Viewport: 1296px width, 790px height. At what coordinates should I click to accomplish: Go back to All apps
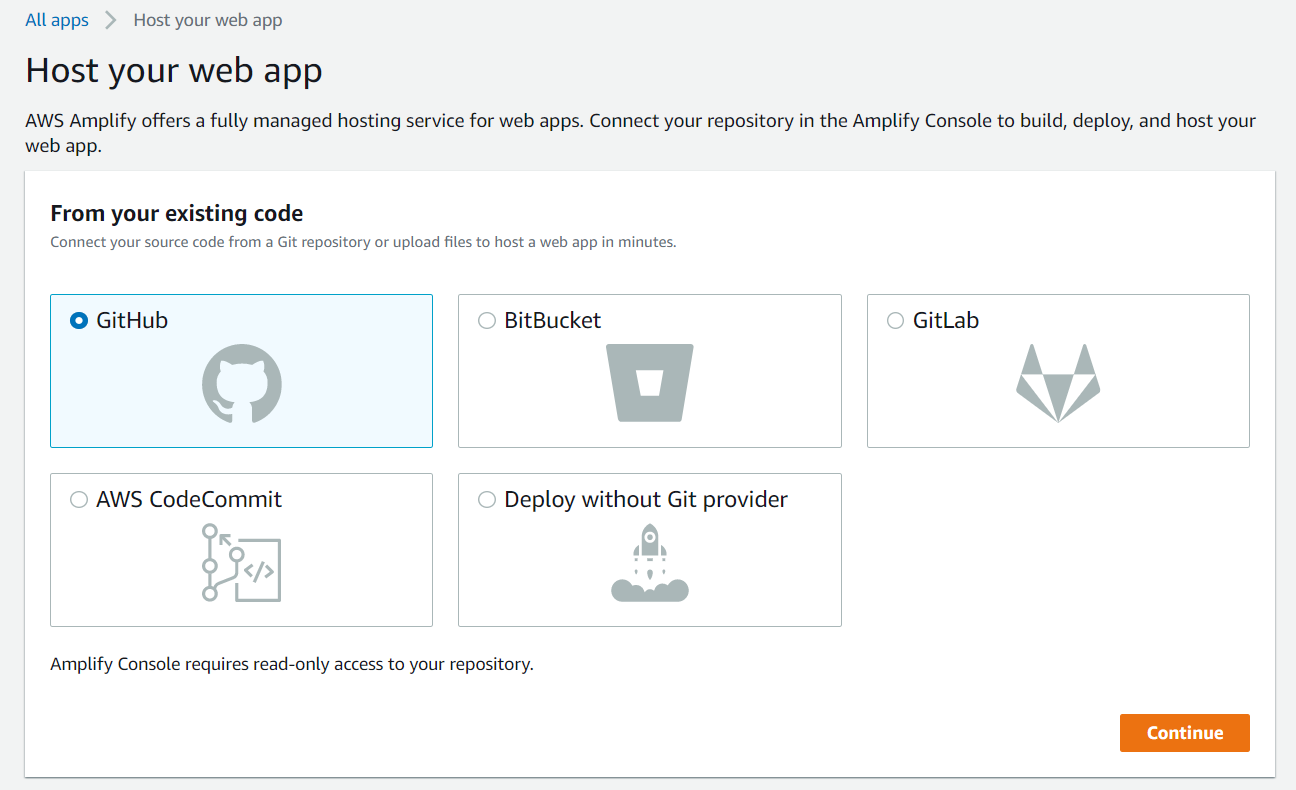click(57, 20)
